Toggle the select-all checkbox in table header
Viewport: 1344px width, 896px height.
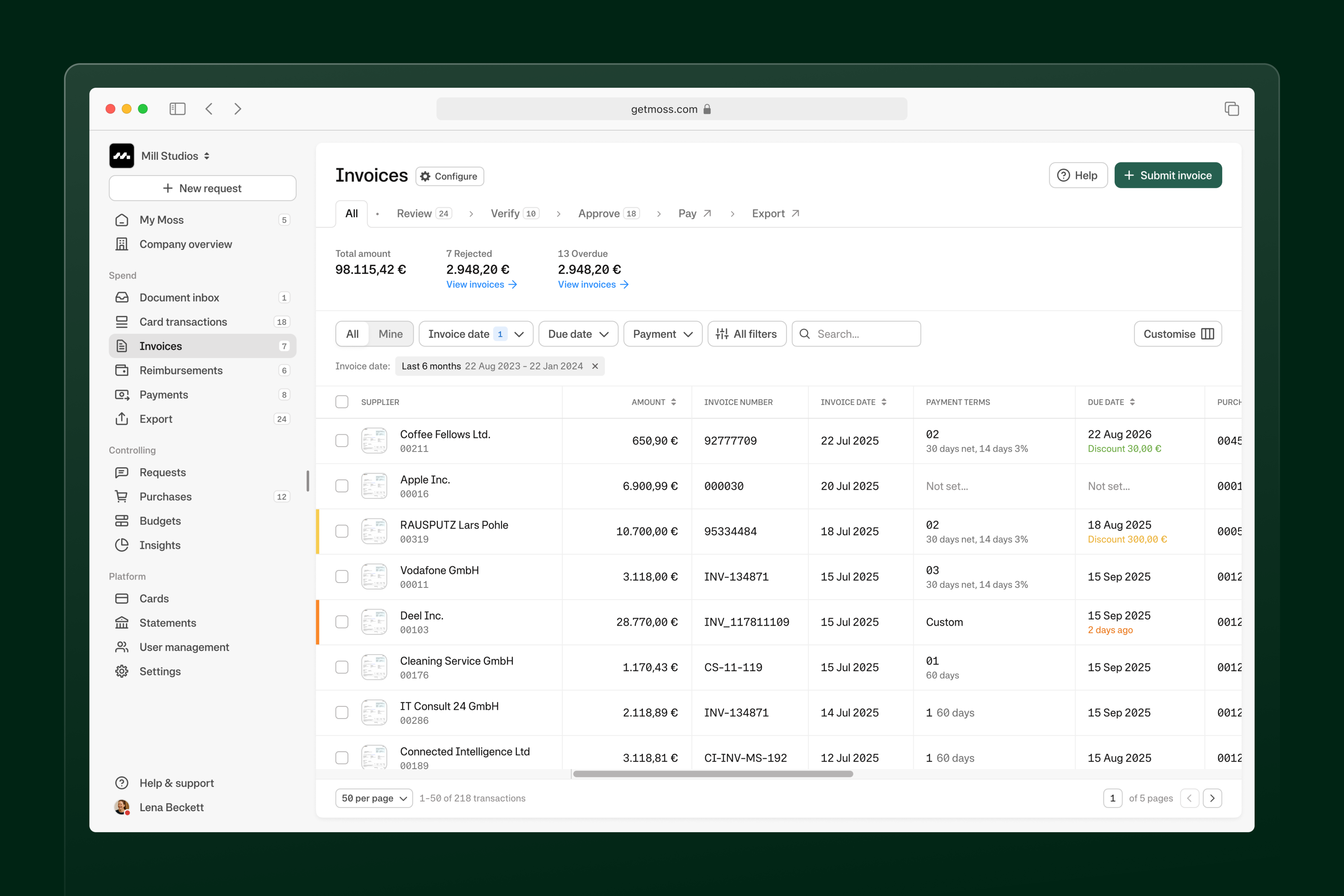coord(342,402)
